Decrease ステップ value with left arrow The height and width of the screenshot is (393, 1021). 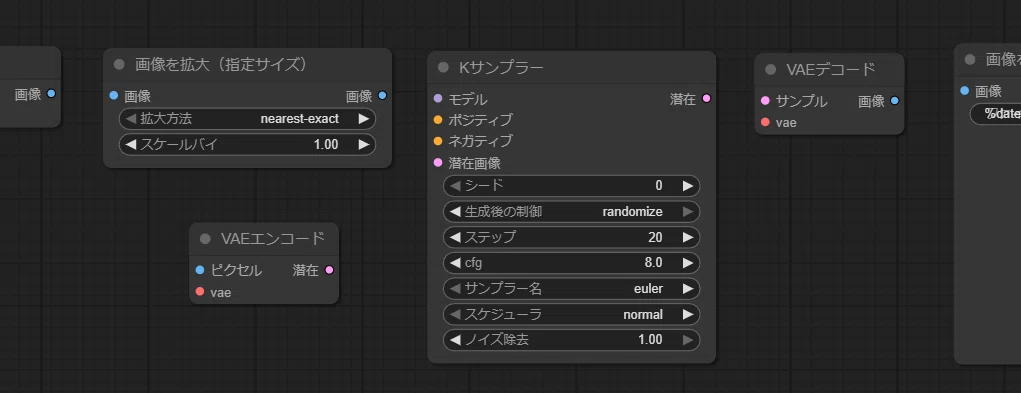point(455,237)
